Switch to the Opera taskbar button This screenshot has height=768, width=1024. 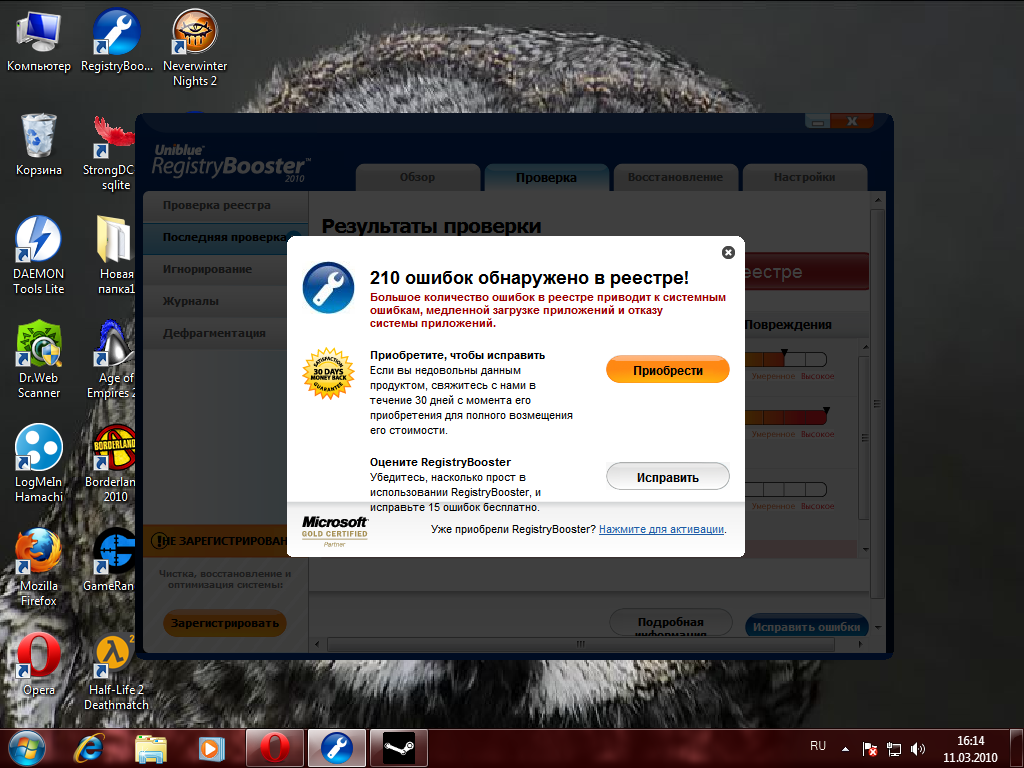click(x=274, y=748)
